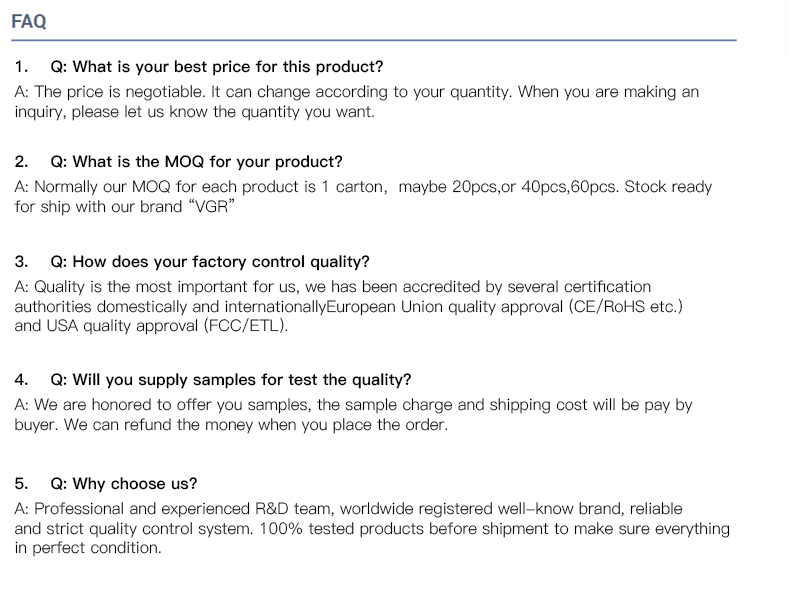Click the number 3 list marker
Screen dimensions: 790x591
(x=21, y=261)
